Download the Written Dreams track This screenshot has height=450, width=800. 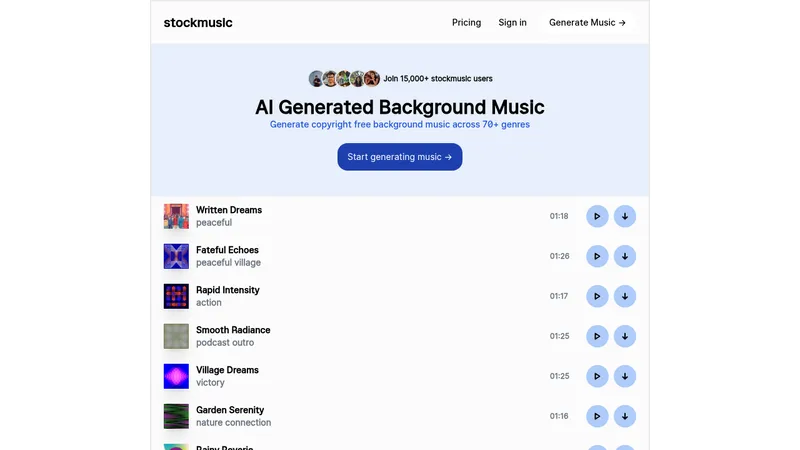[624, 216]
